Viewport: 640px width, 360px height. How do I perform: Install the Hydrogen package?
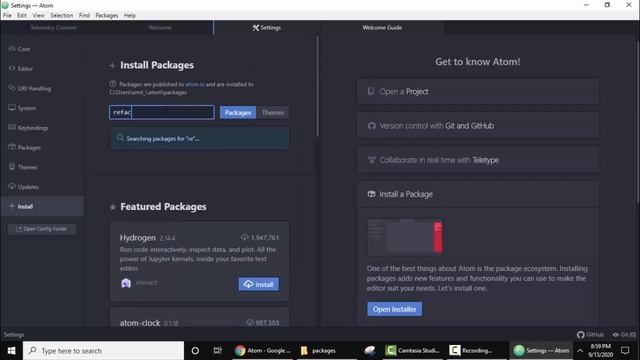[259, 284]
